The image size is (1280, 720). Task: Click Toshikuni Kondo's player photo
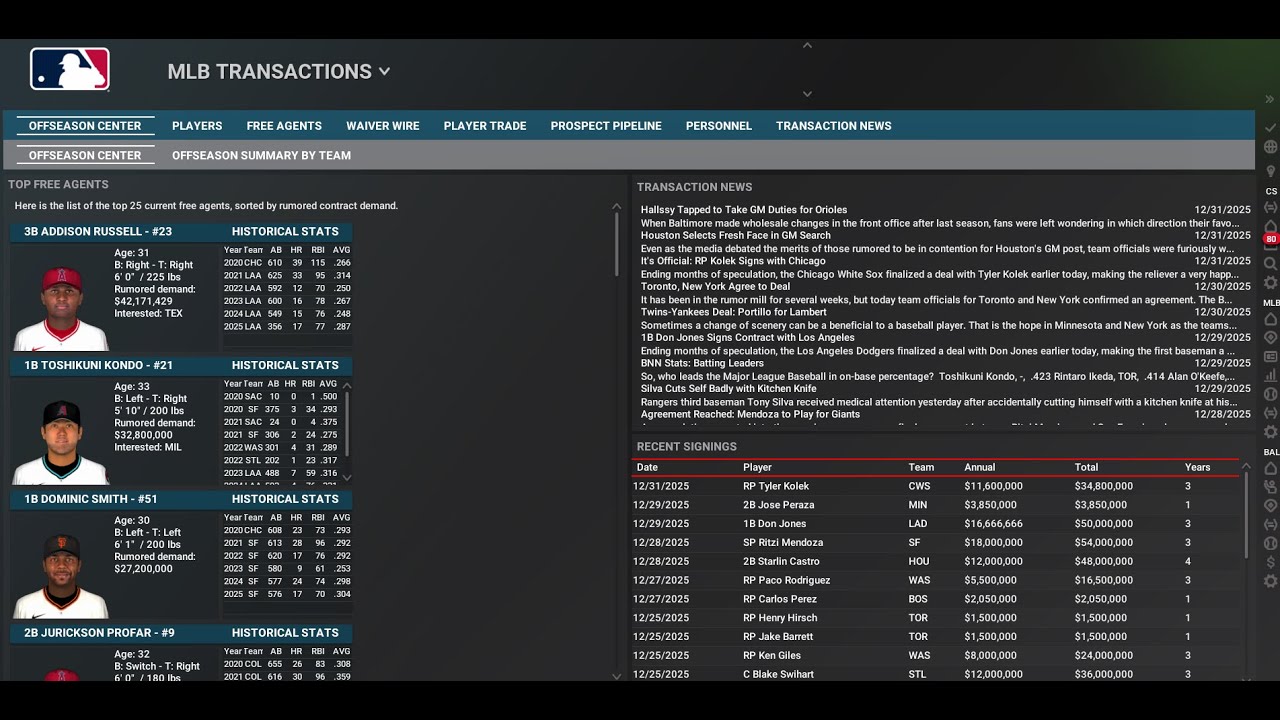tap(62, 441)
